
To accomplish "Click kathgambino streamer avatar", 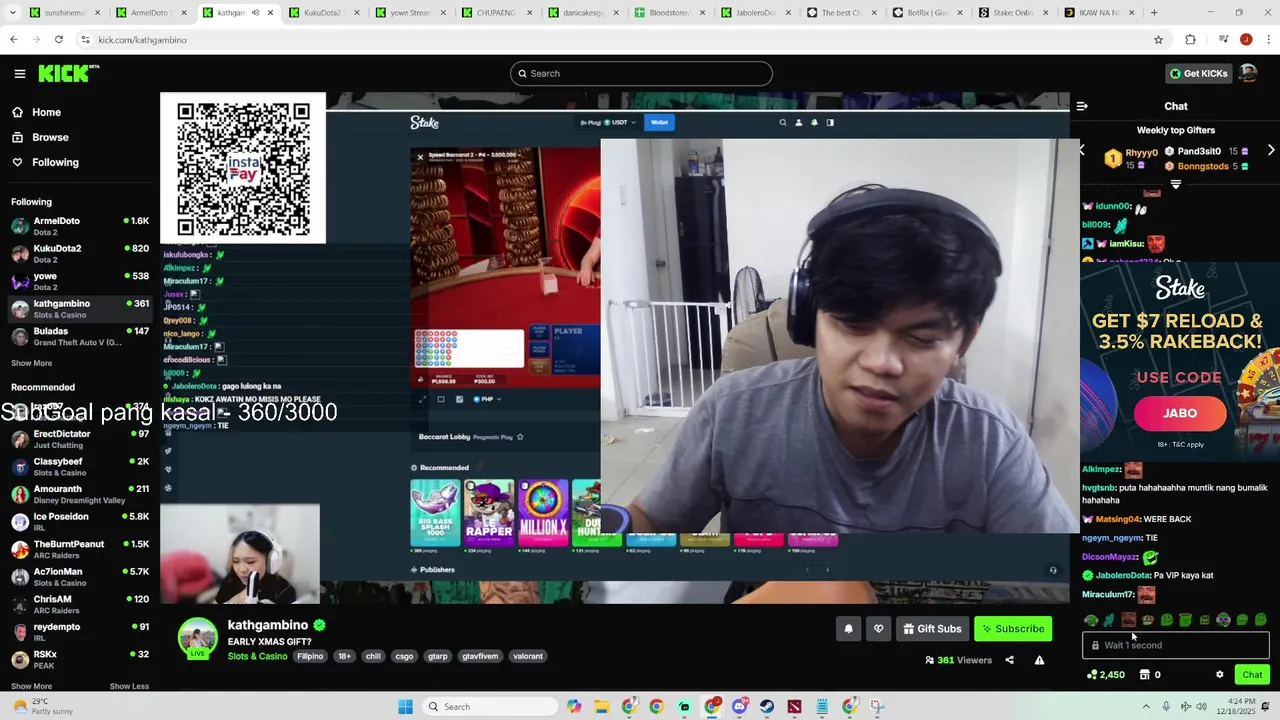I will (198, 638).
